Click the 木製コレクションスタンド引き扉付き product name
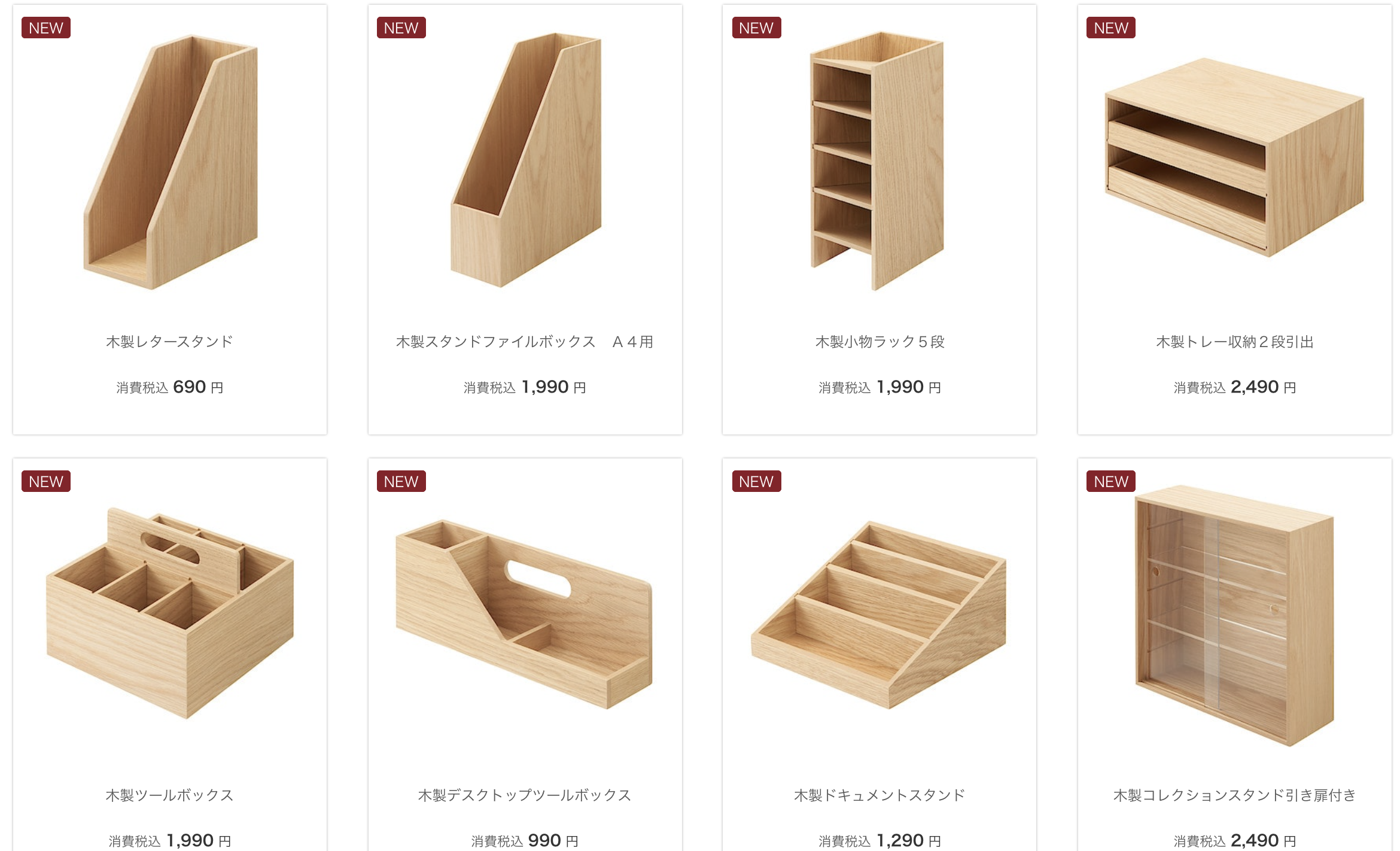The image size is (1400, 851). pyautogui.click(x=1235, y=795)
